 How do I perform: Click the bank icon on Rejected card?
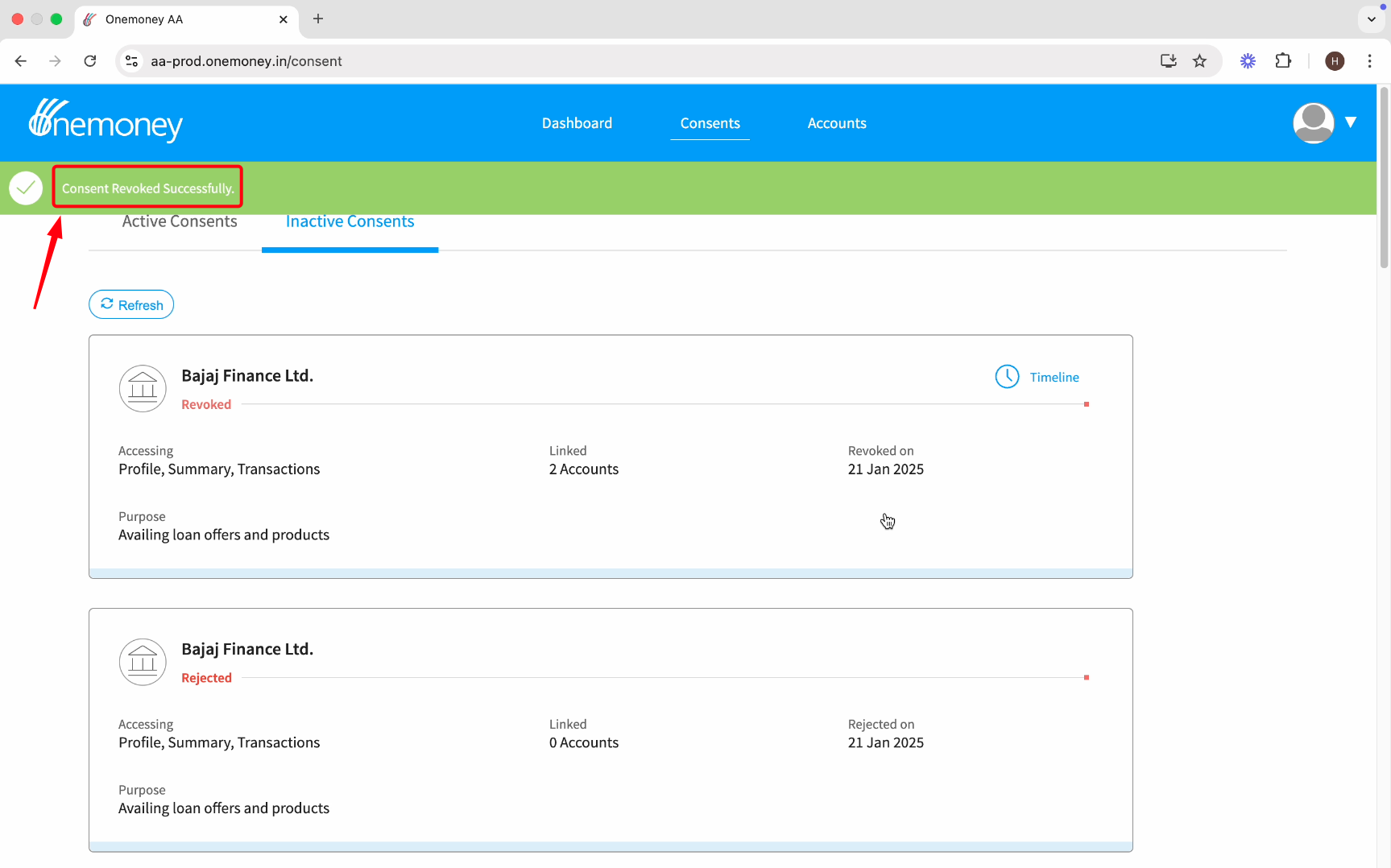(143, 662)
